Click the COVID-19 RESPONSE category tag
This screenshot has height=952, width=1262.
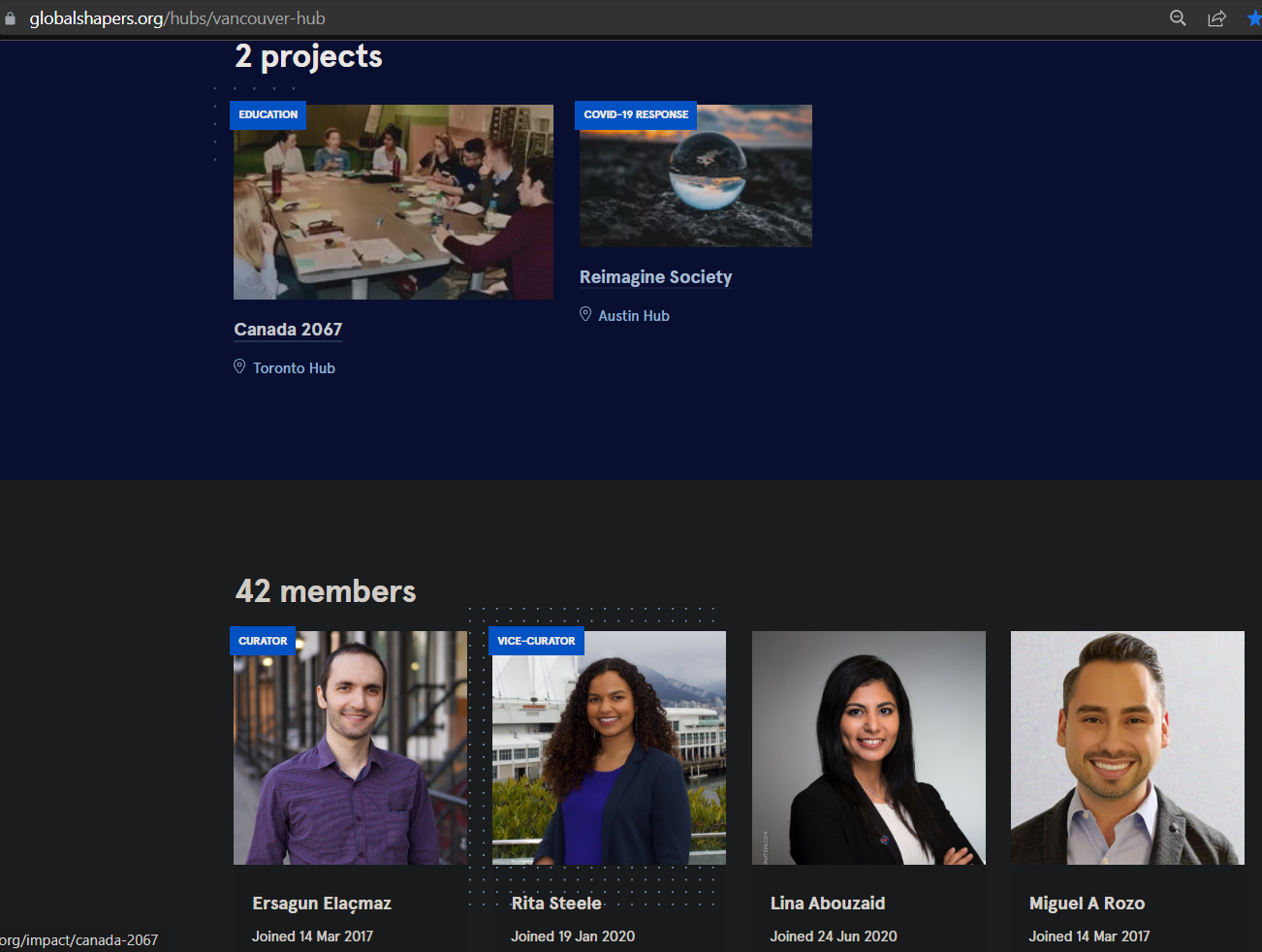point(636,114)
